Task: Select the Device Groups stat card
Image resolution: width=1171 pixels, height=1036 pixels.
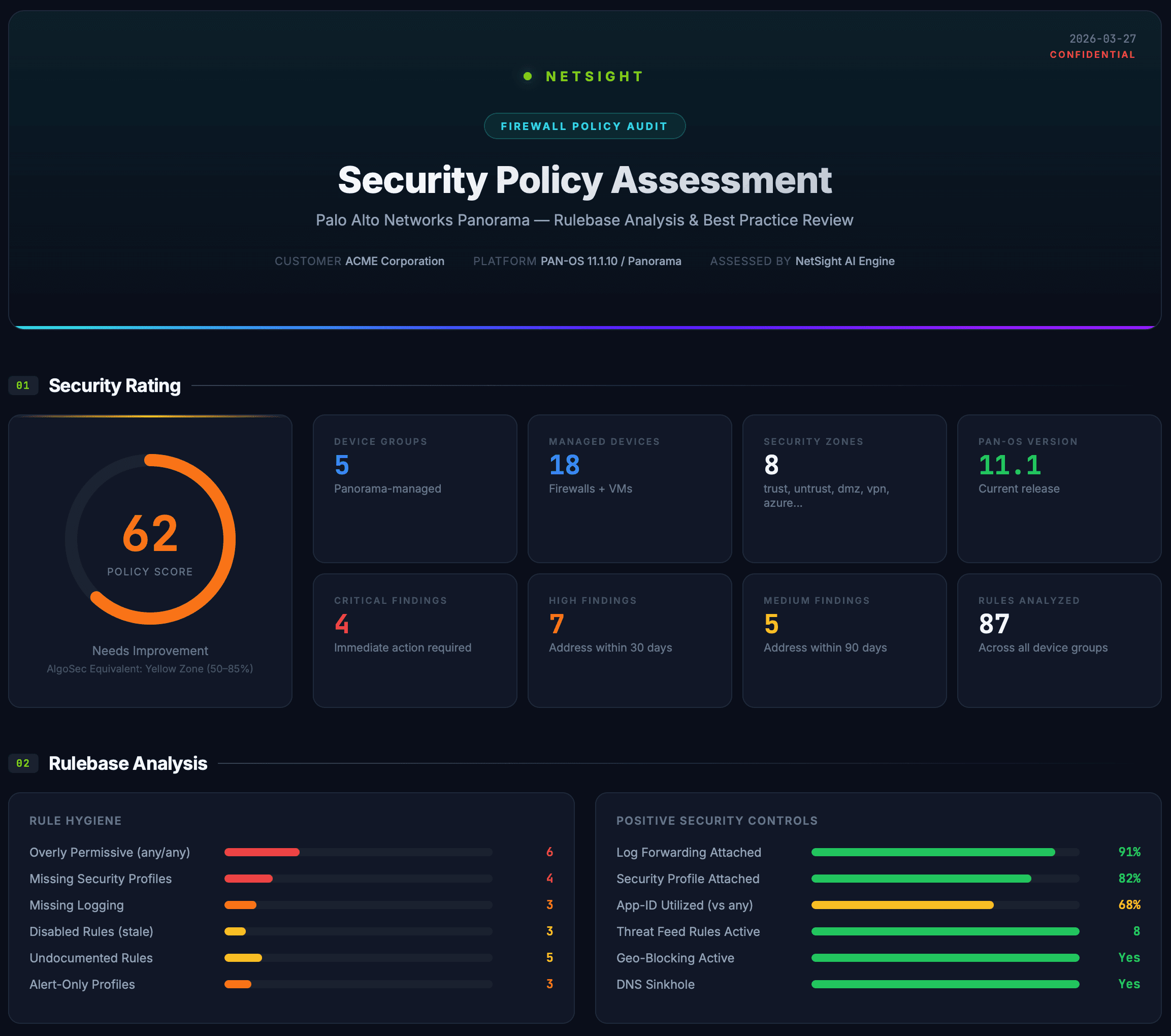Action: coord(415,489)
